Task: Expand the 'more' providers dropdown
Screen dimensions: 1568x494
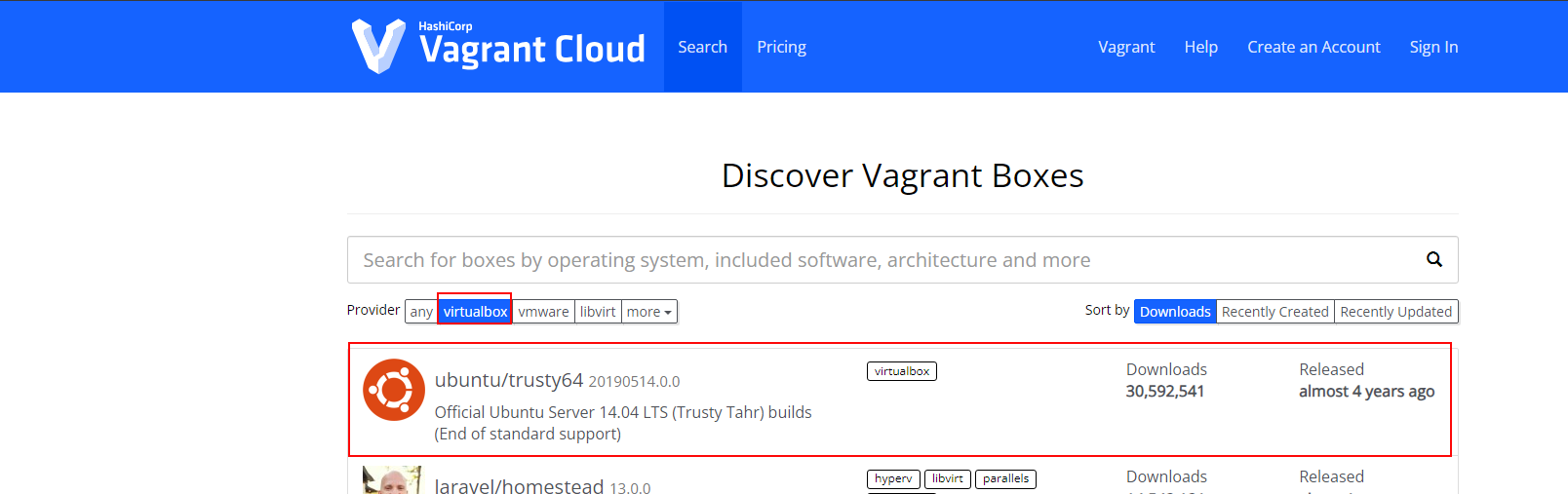Action: point(649,312)
